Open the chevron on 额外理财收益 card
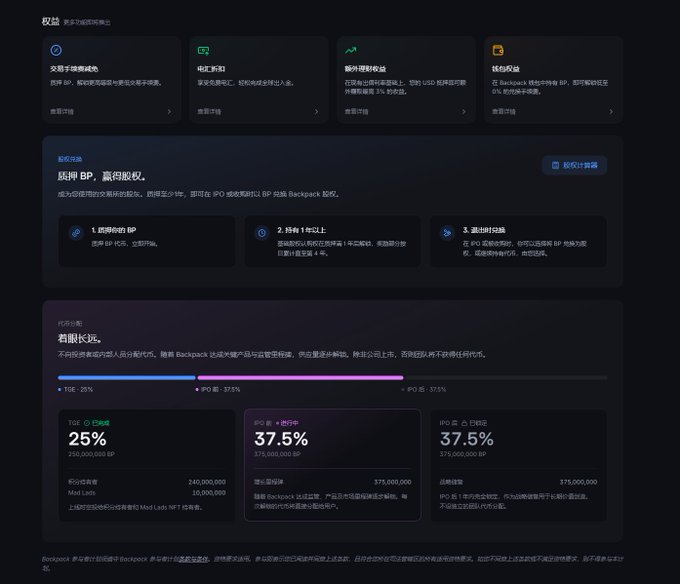Image resolution: width=680 pixels, height=584 pixels. [464, 111]
